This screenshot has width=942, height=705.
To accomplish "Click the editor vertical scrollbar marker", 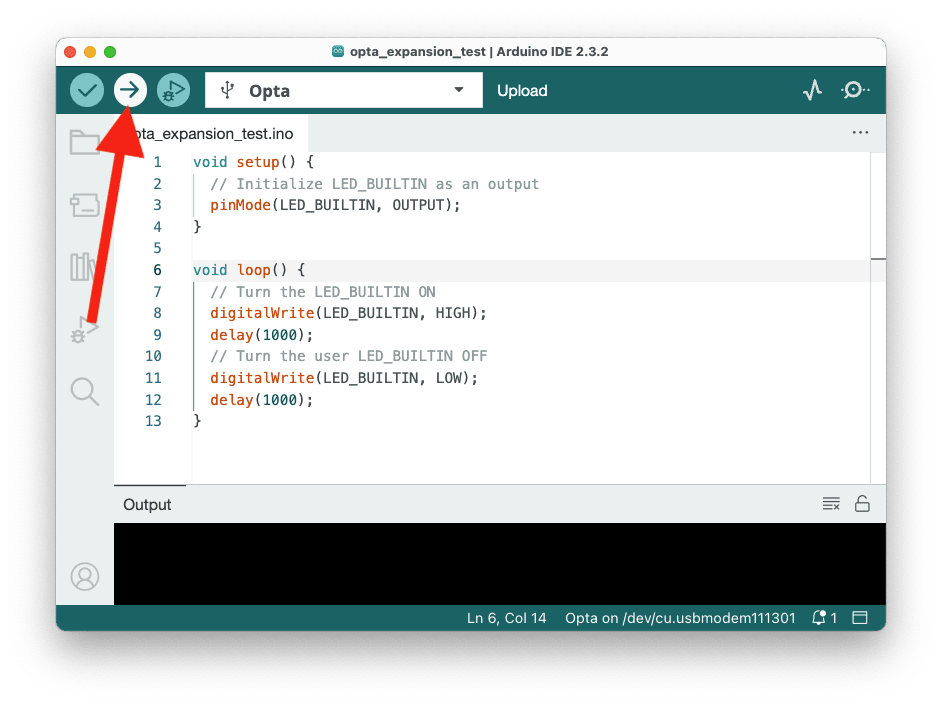I will pos(878,259).
